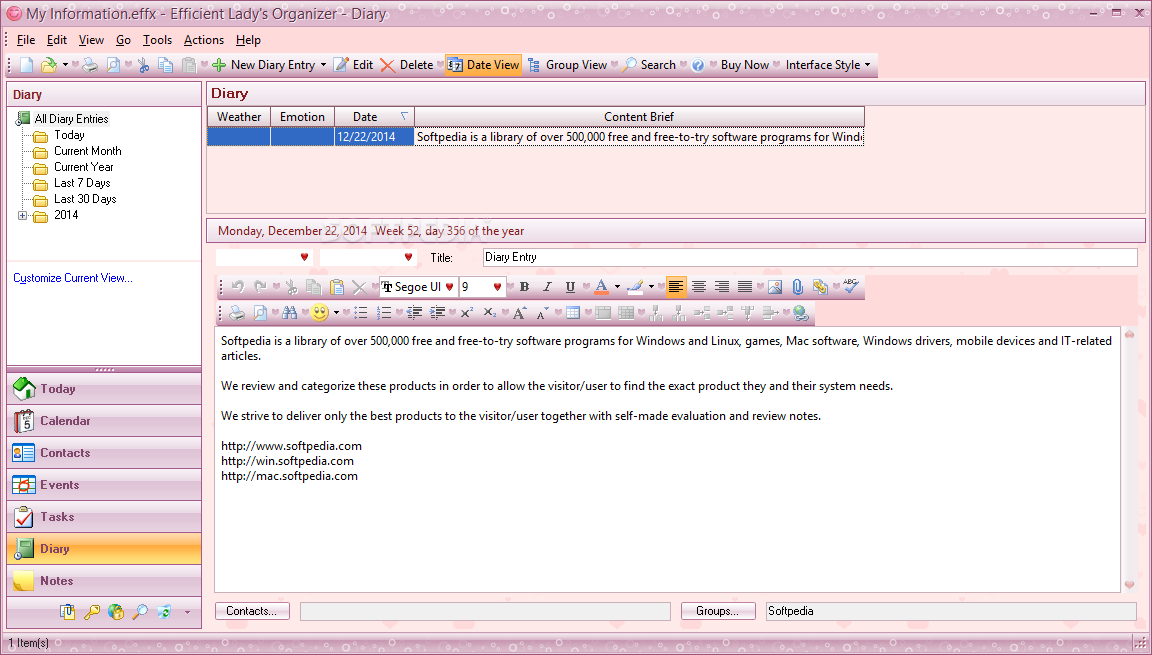Click the Contacts... button

pyautogui.click(x=252, y=611)
